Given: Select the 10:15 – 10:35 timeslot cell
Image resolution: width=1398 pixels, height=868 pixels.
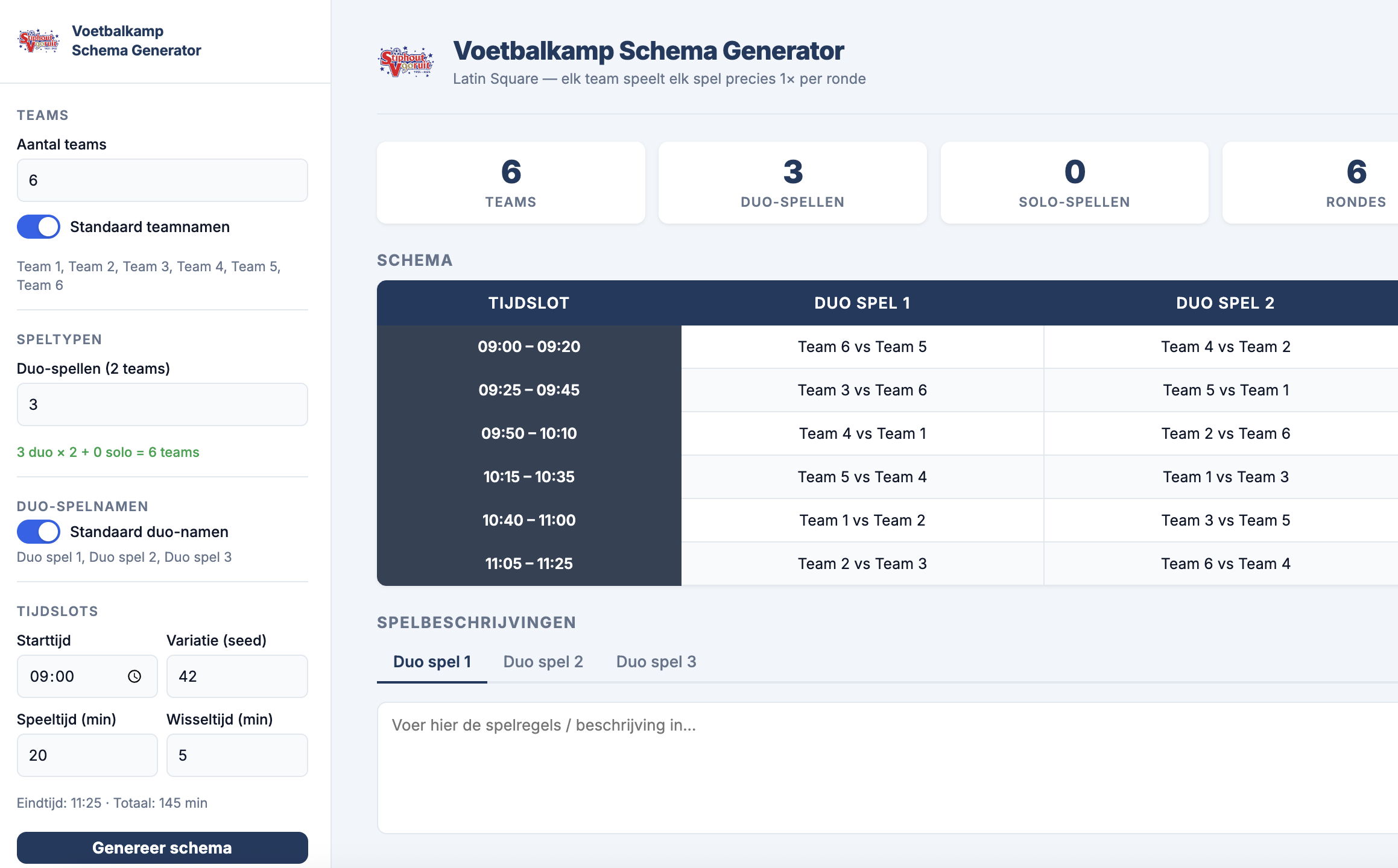Looking at the screenshot, I should tap(529, 477).
